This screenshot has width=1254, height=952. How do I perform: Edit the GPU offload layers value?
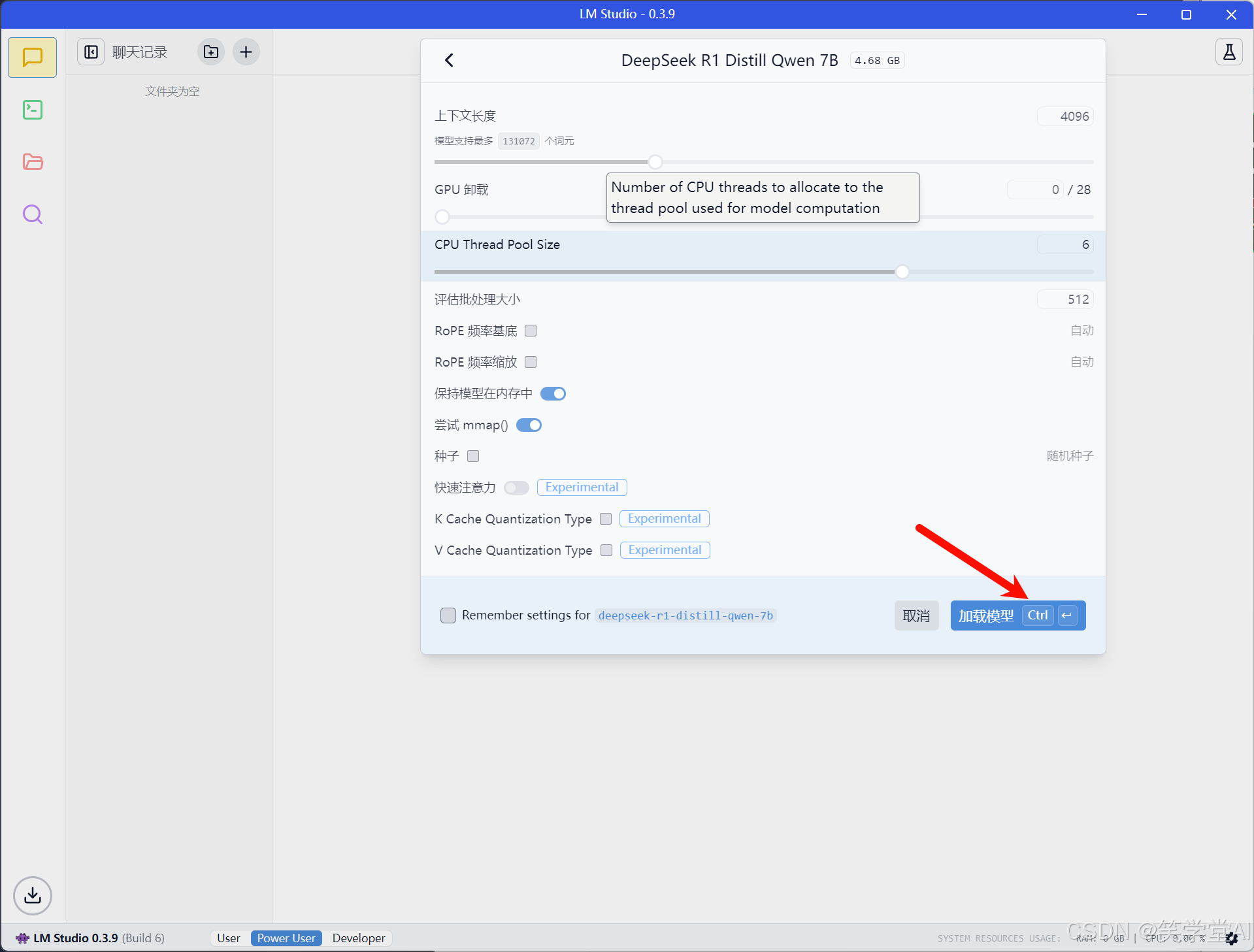tap(1035, 189)
